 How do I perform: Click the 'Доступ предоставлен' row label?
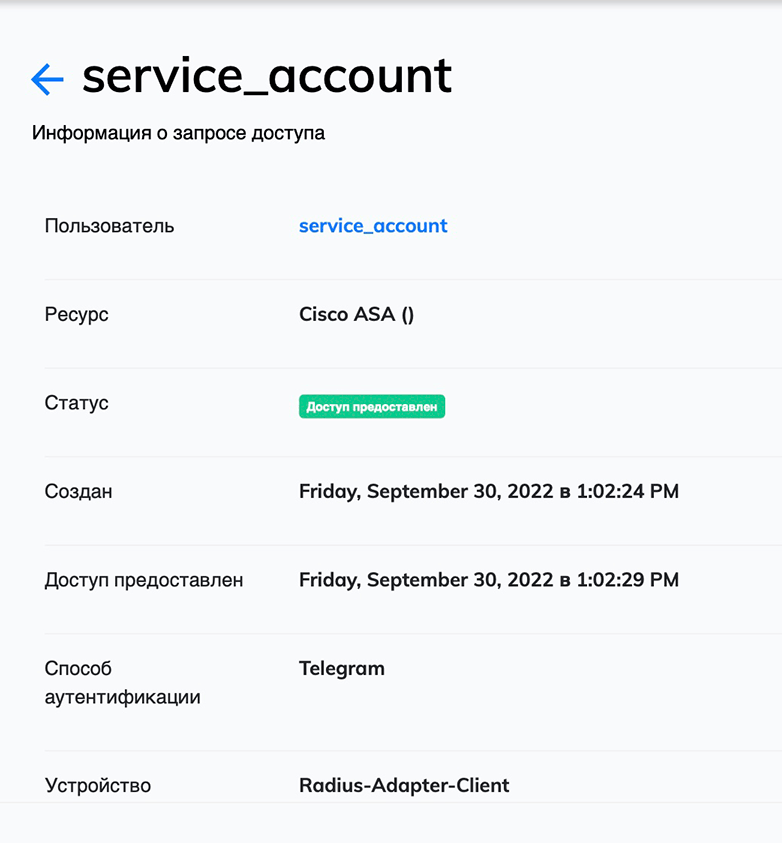coord(144,580)
